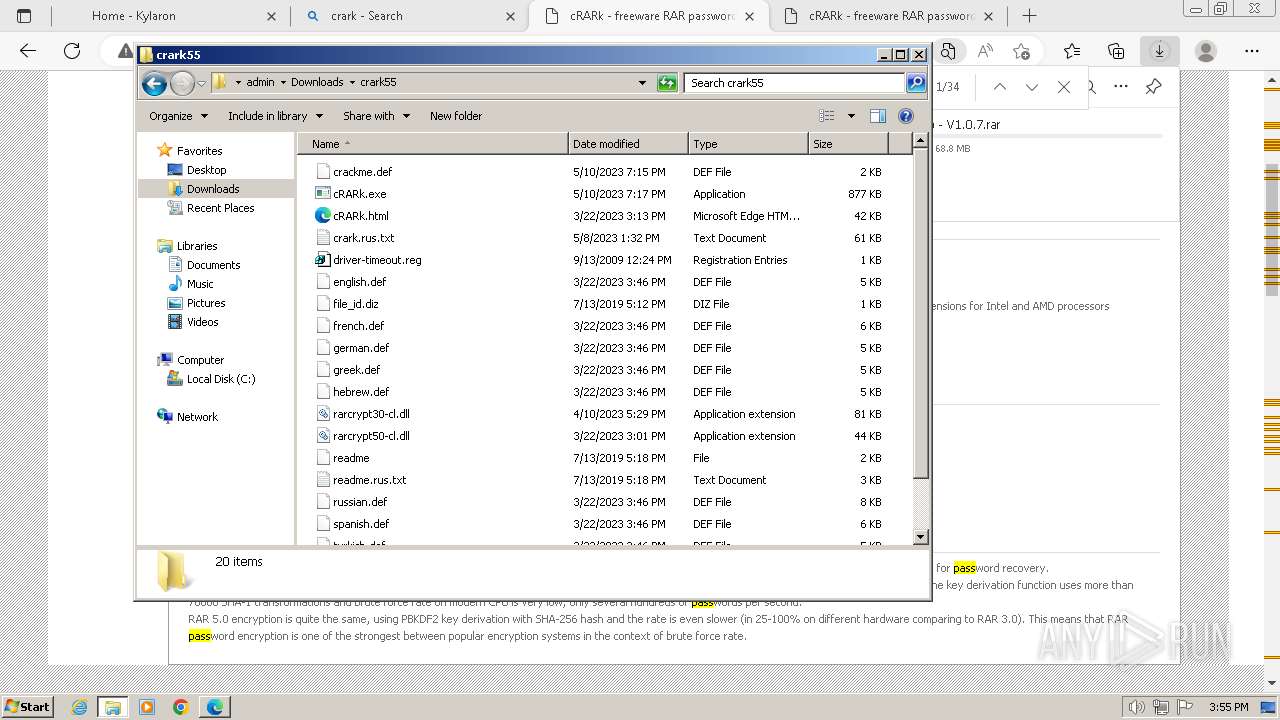Image resolution: width=1280 pixels, height=720 pixels.
Task: Open Chrome from the taskbar
Action: tap(180, 707)
